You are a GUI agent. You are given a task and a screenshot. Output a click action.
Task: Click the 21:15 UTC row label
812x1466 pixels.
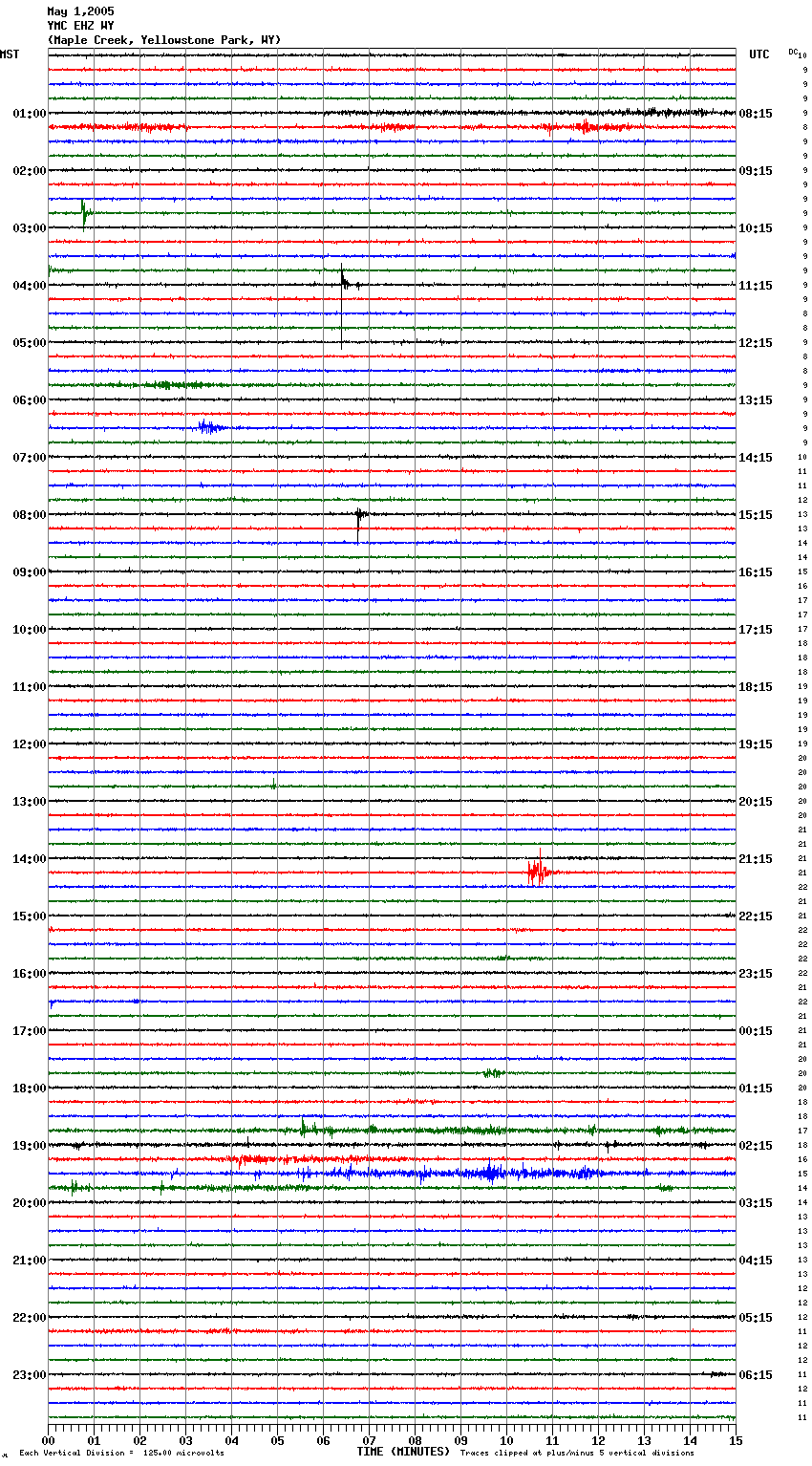(756, 859)
